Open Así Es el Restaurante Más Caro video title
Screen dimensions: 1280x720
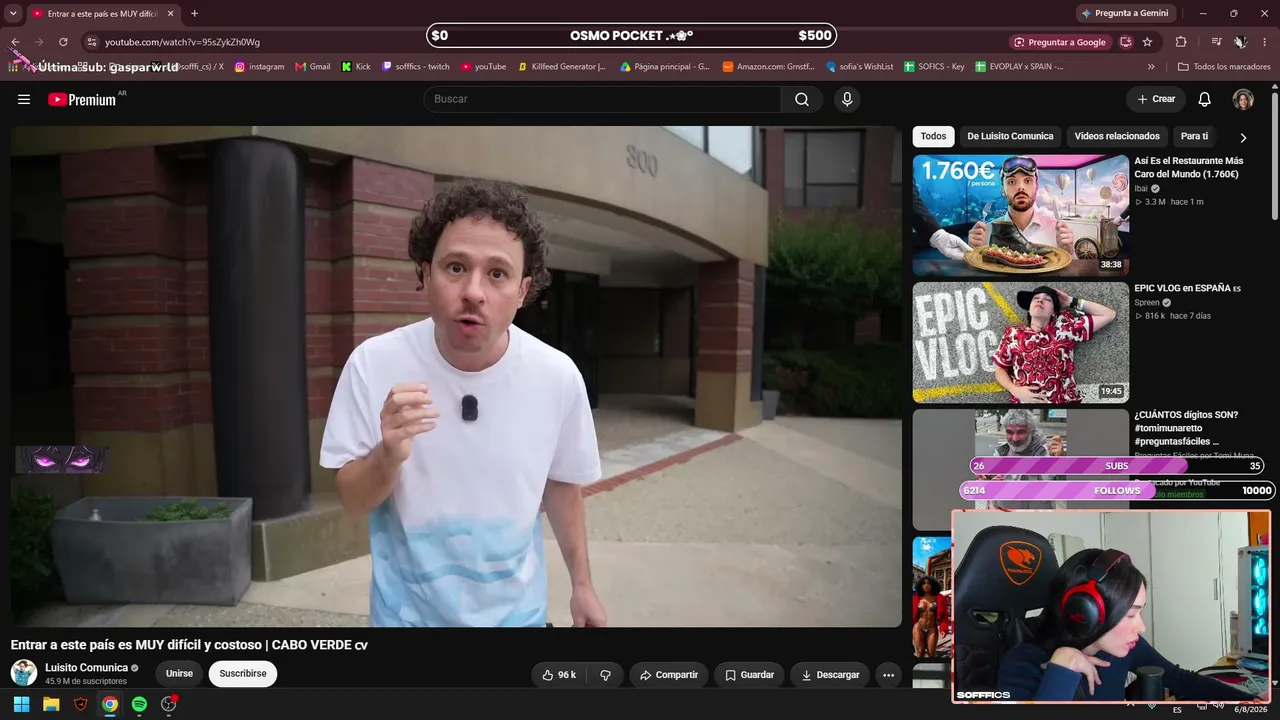coord(1189,167)
